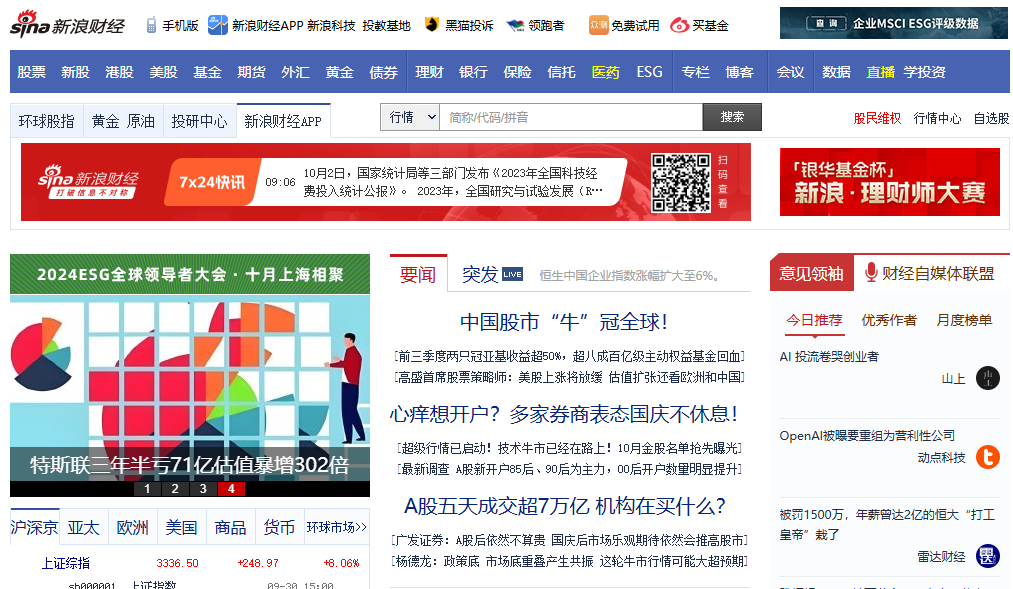Click the 免费试用 orange icon
The height and width of the screenshot is (589, 1013).
pos(598,25)
